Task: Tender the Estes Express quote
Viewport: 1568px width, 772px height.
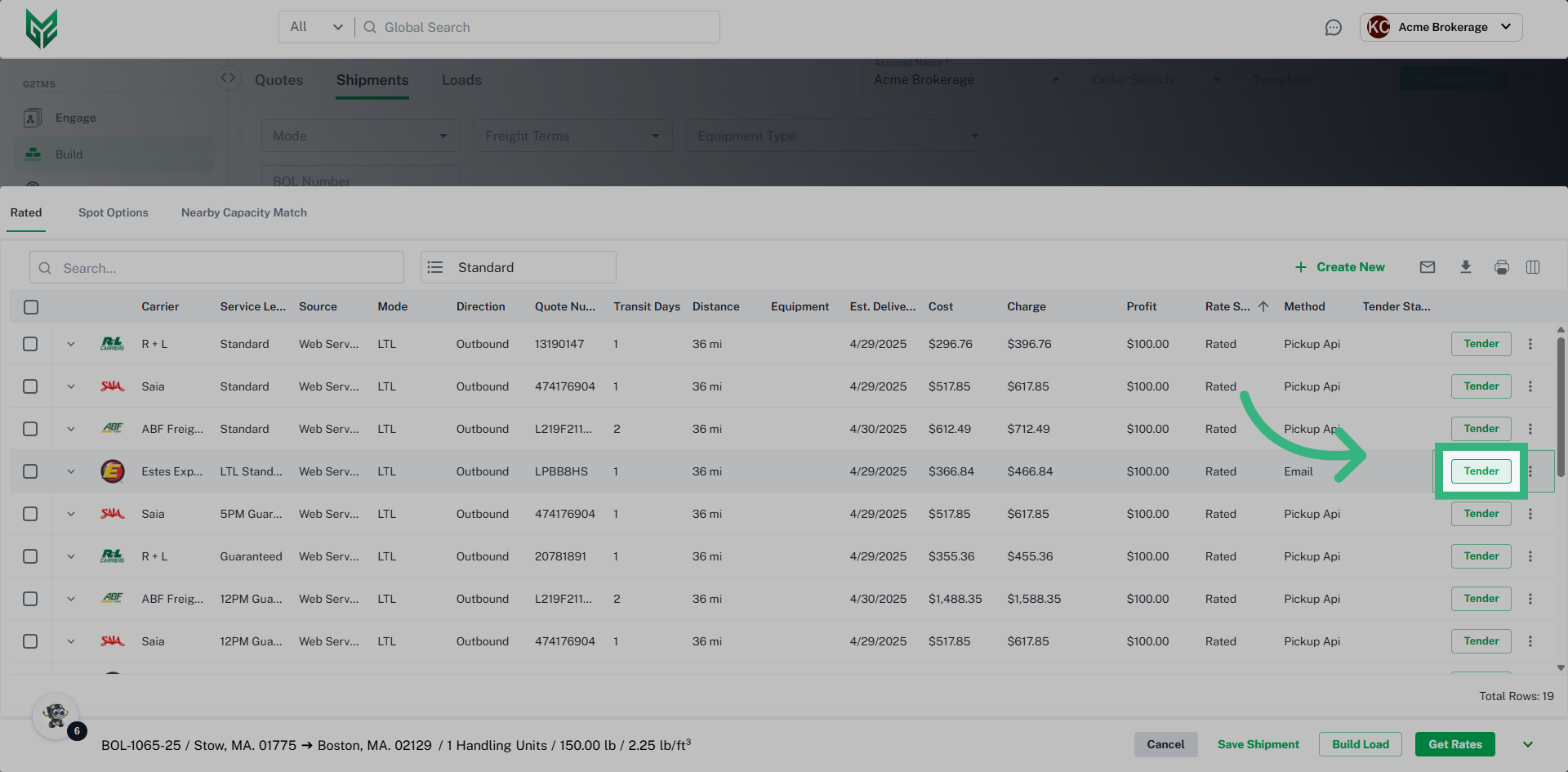Action: [1481, 471]
